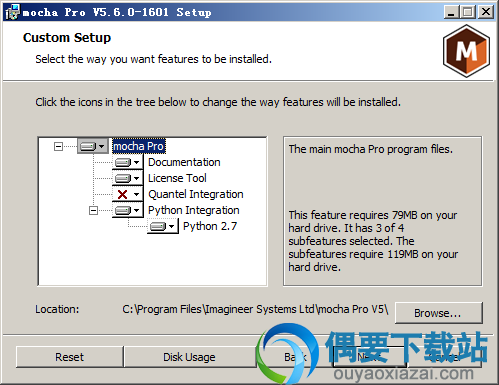Select the Documentation tree item

[x=184, y=162]
